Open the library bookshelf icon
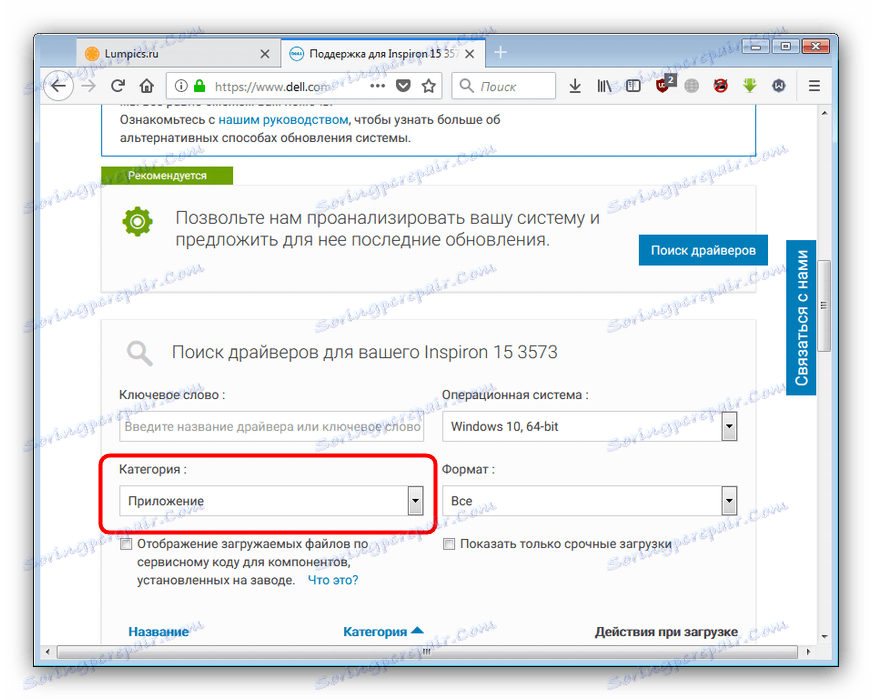The image size is (872, 700). (x=604, y=86)
